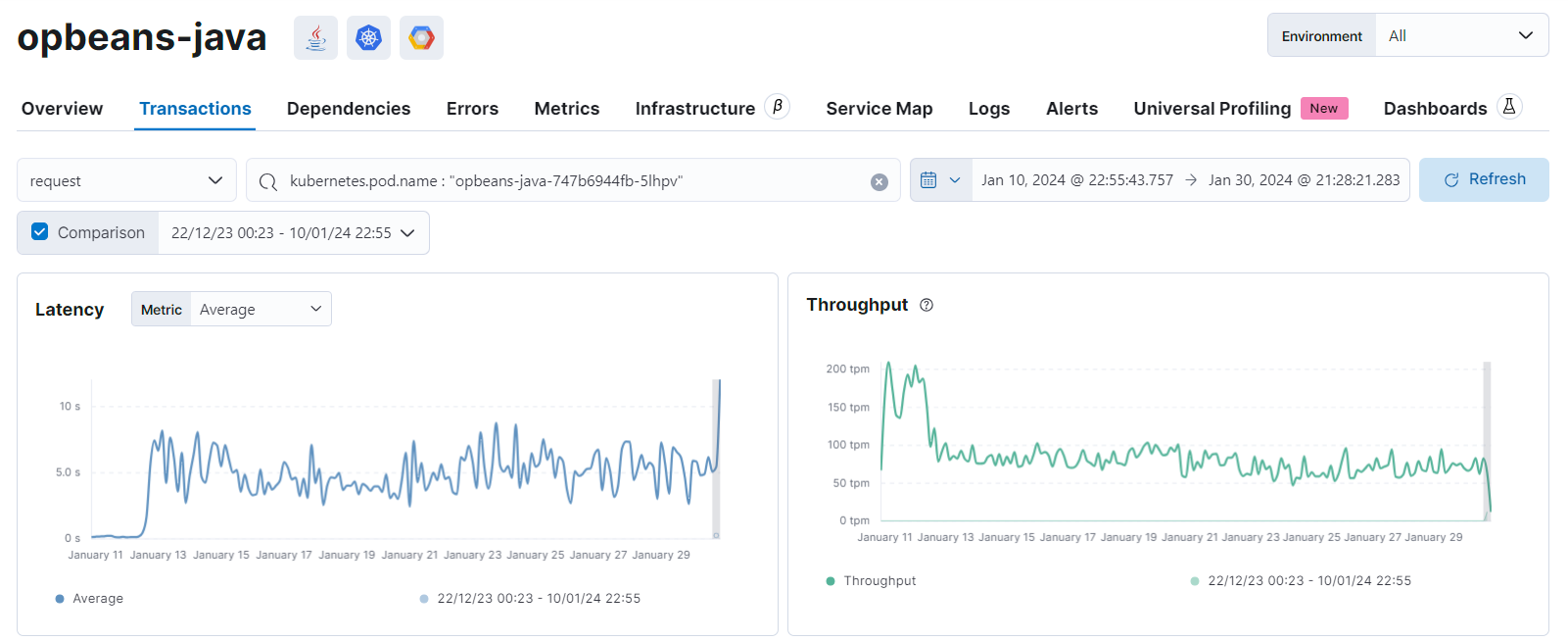This screenshot has height=641, width=1568.
Task: Click the Java agent icon
Action: click(315, 38)
